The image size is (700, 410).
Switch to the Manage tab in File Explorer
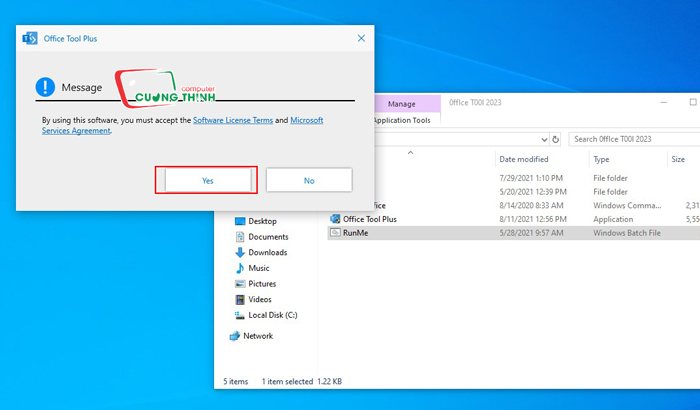tap(401, 104)
